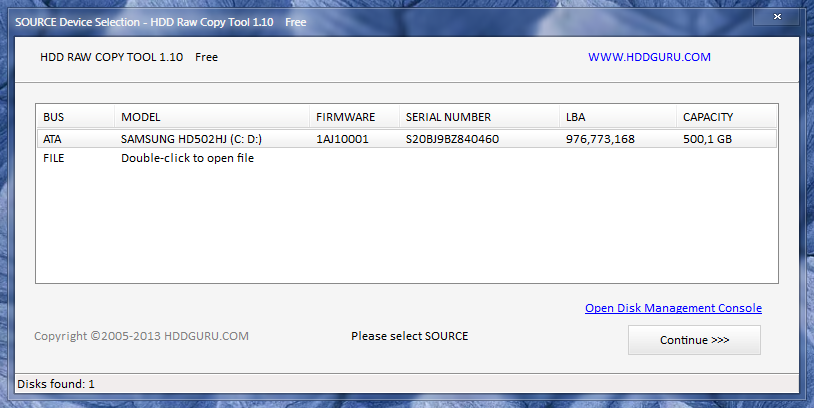Click the ATA bus cell

click(53, 139)
